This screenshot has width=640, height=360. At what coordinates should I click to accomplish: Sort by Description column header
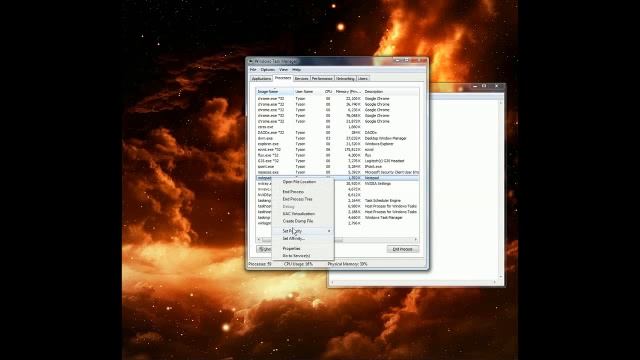391,92
